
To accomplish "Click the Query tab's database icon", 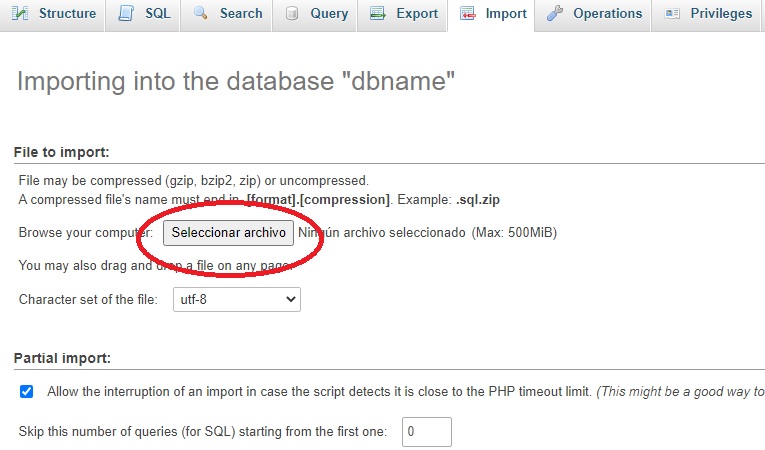I will click(x=291, y=13).
